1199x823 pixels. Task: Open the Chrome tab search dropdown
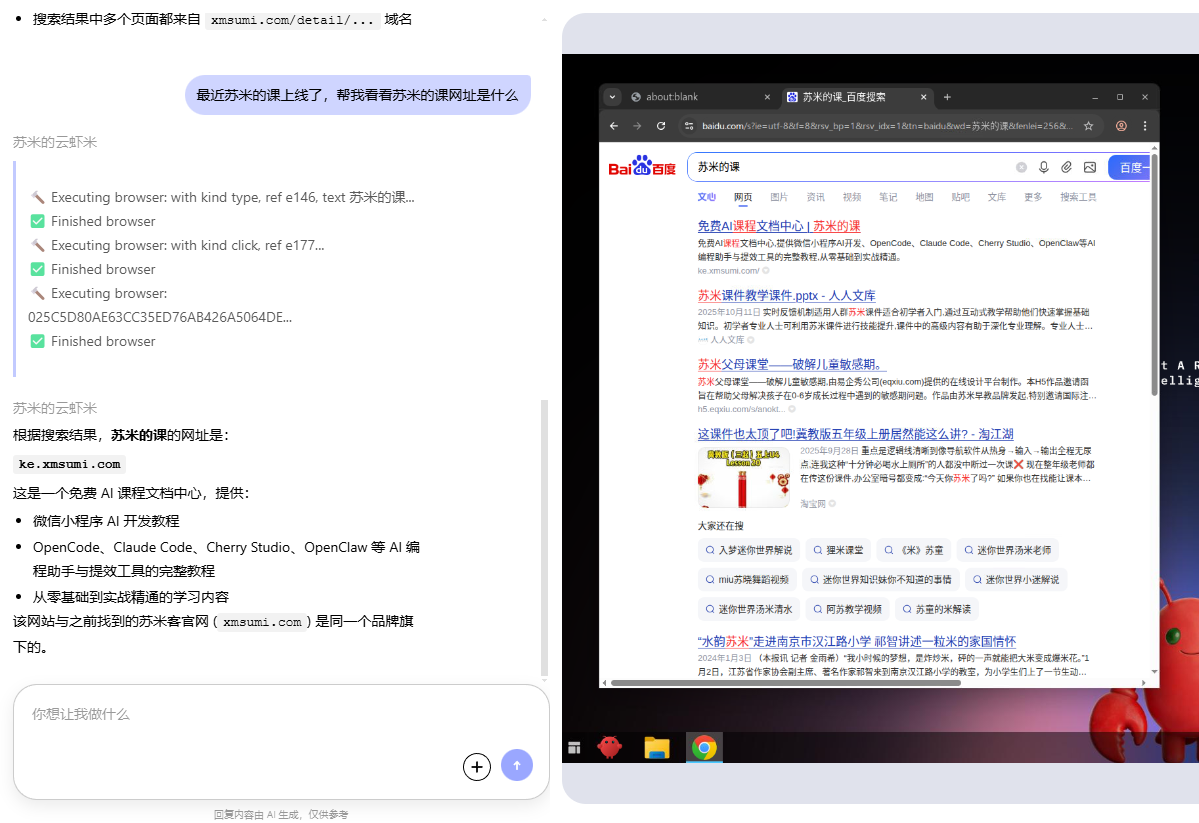click(x=612, y=97)
